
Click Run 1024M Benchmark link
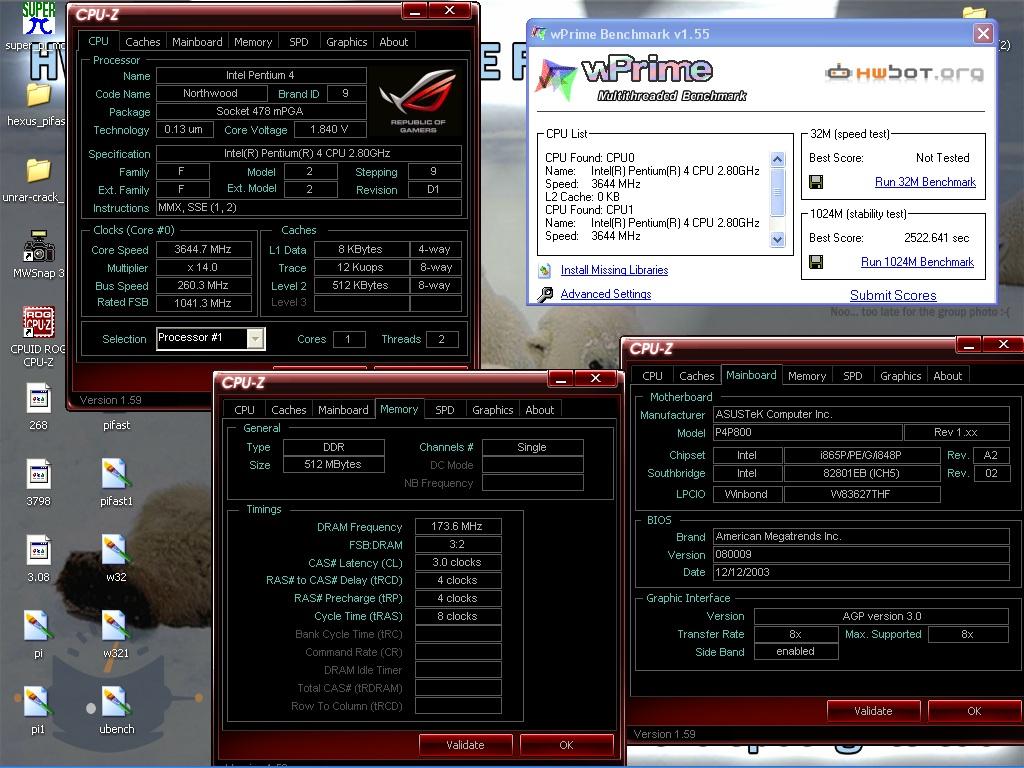point(917,262)
